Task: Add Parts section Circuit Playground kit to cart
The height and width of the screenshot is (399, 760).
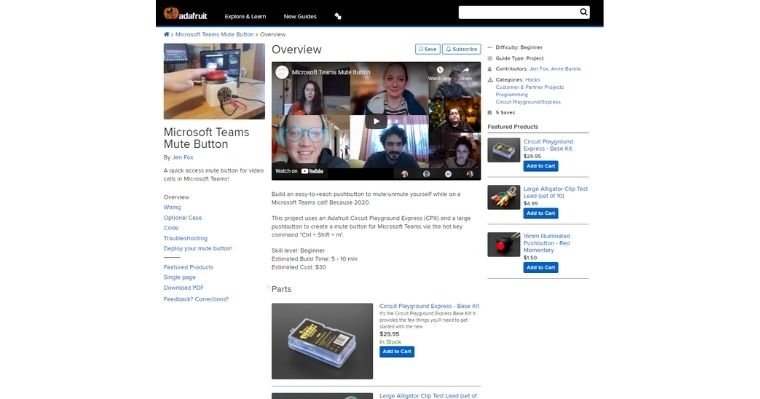Action: pos(396,351)
